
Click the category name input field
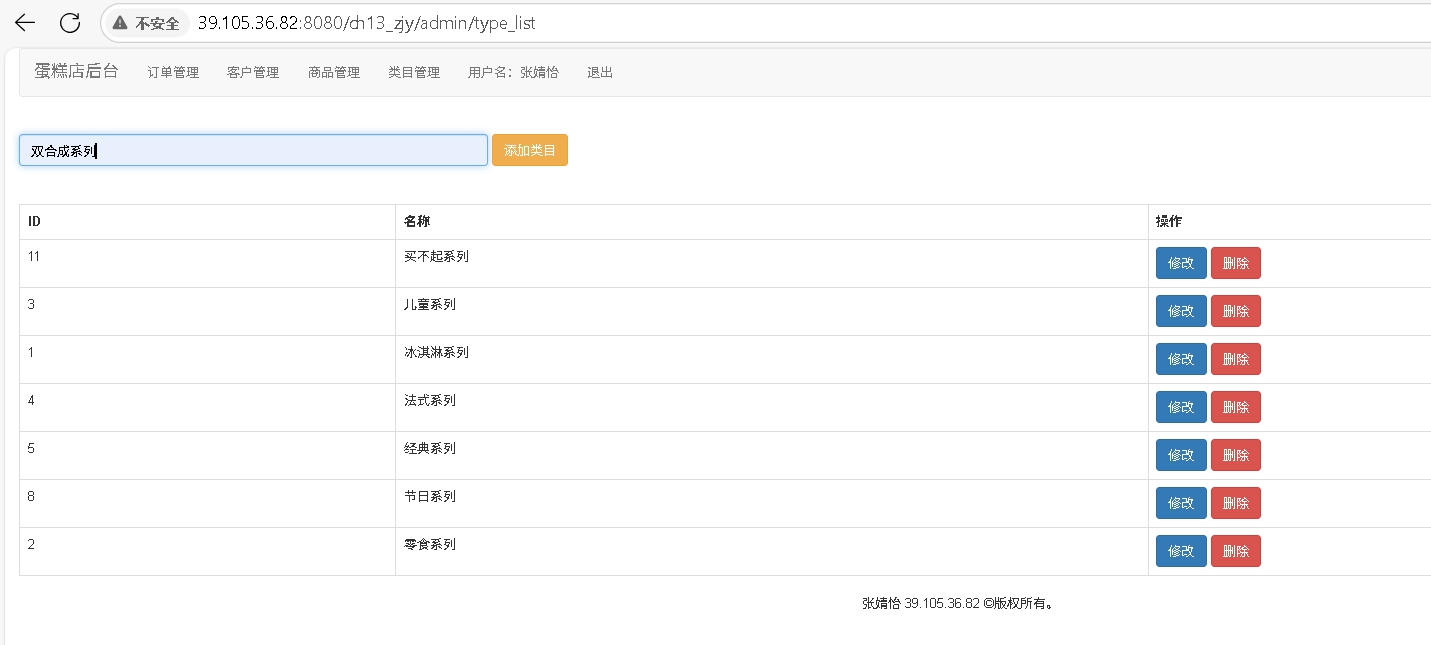coord(253,151)
